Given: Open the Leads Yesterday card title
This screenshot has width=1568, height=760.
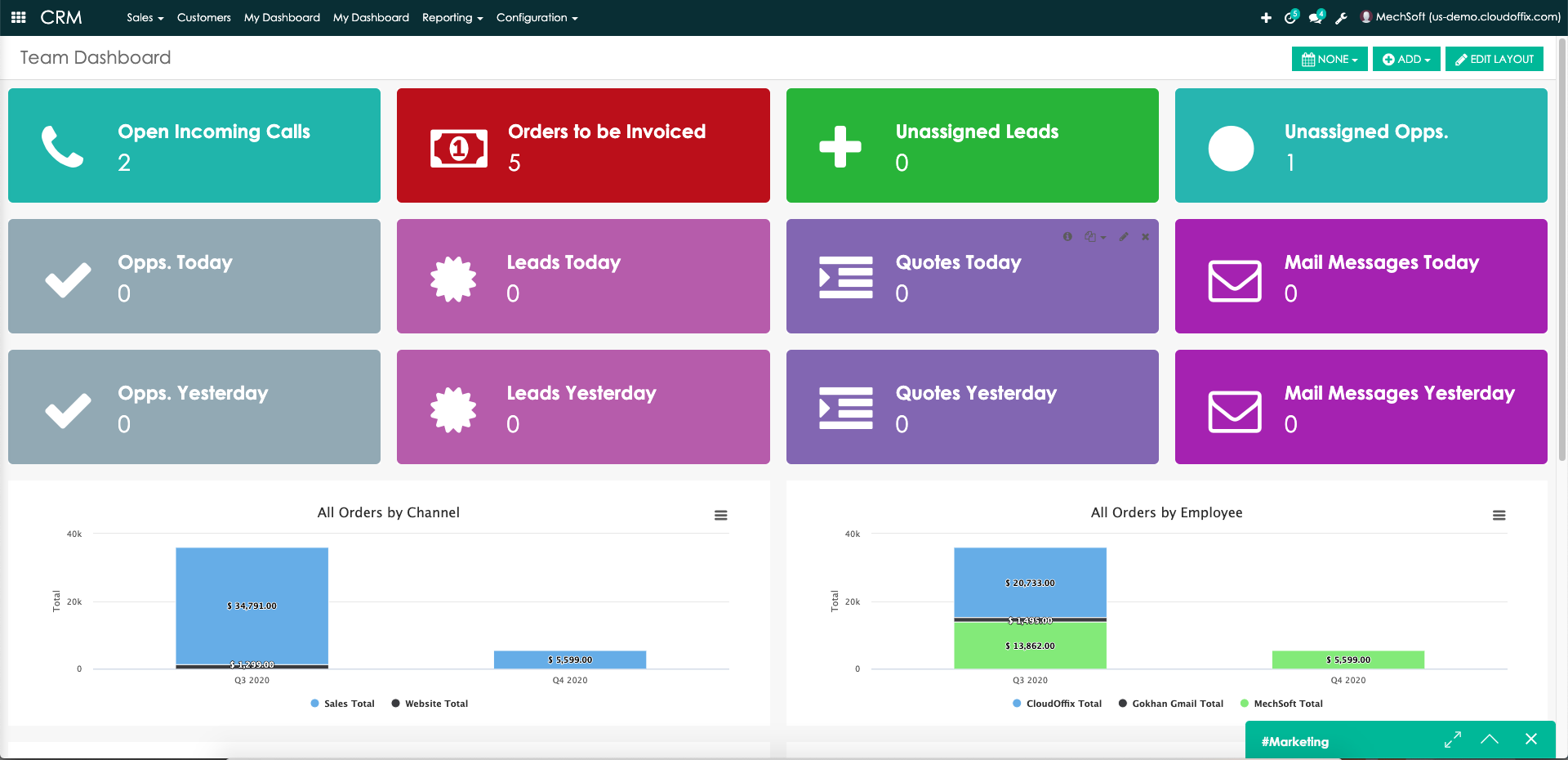Looking at the screenshot, I should (x=581, y=393).
